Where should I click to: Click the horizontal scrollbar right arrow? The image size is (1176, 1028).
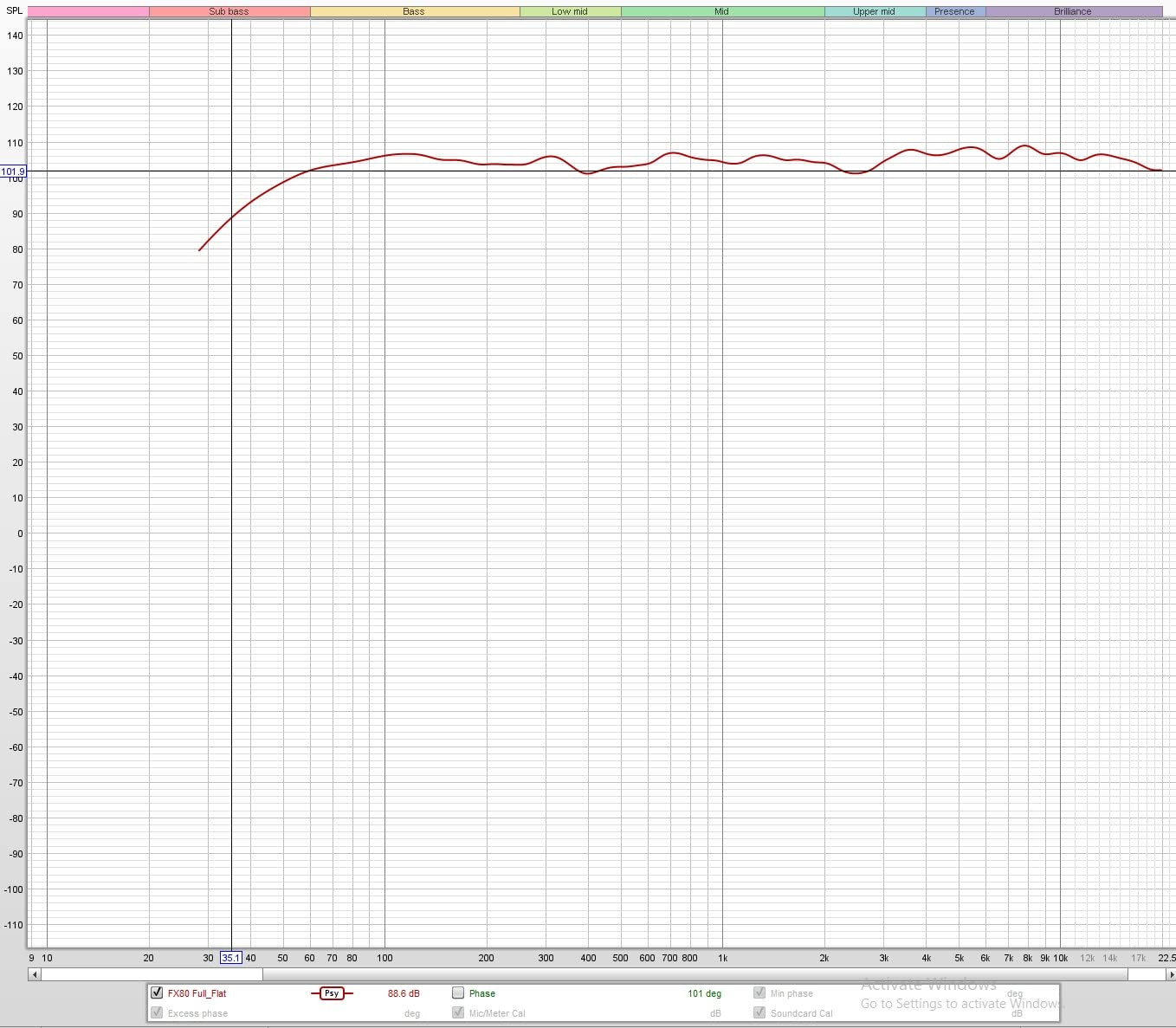(x=1171, y=974)
